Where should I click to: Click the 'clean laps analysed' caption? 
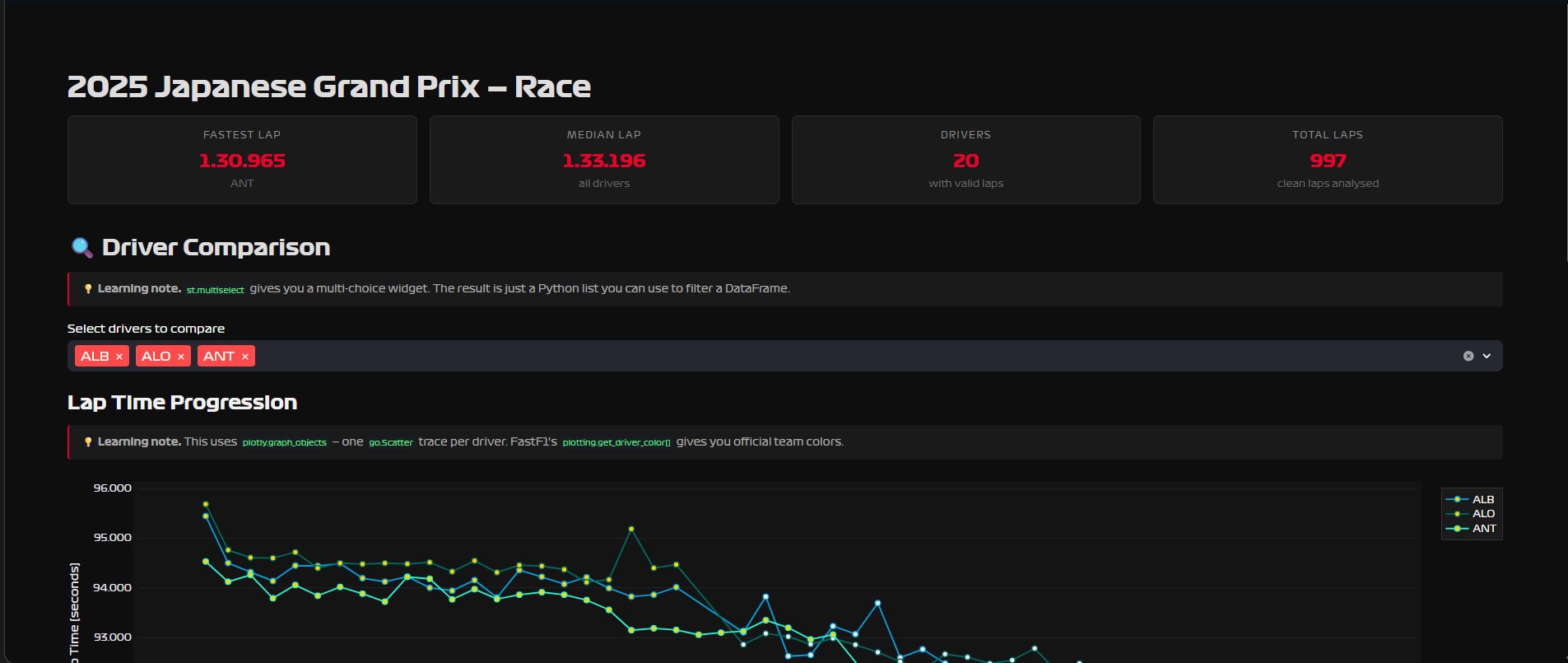(x=1328, y=184)
